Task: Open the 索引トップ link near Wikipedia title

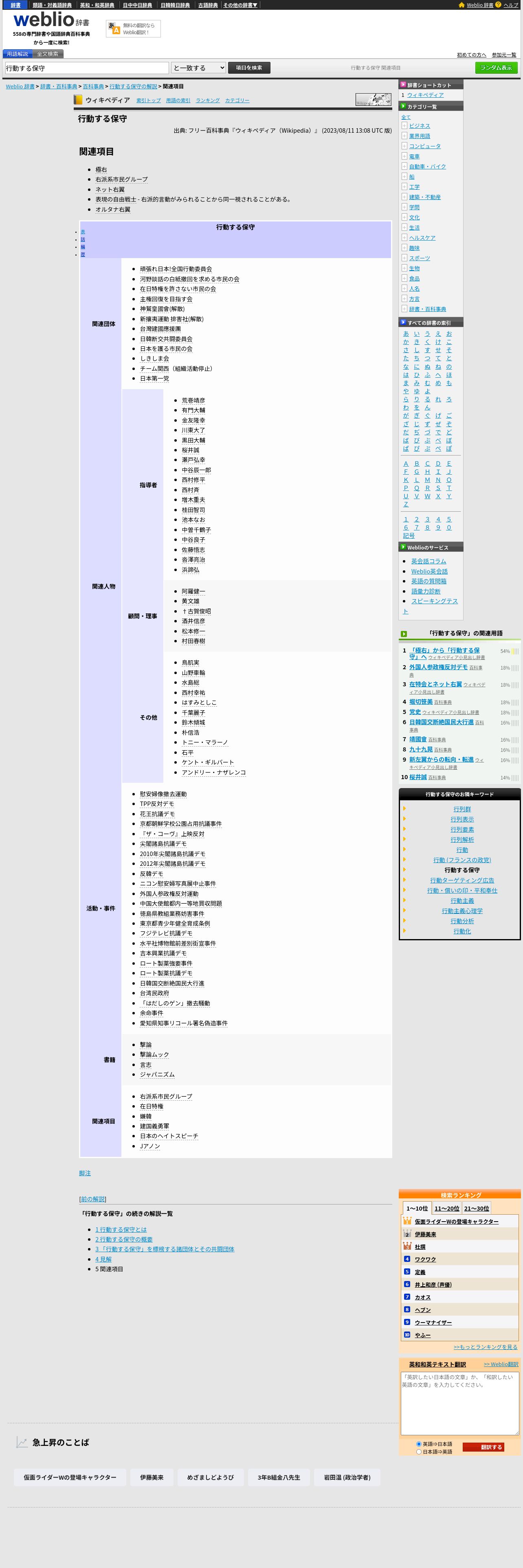Action: click(149, 101)
